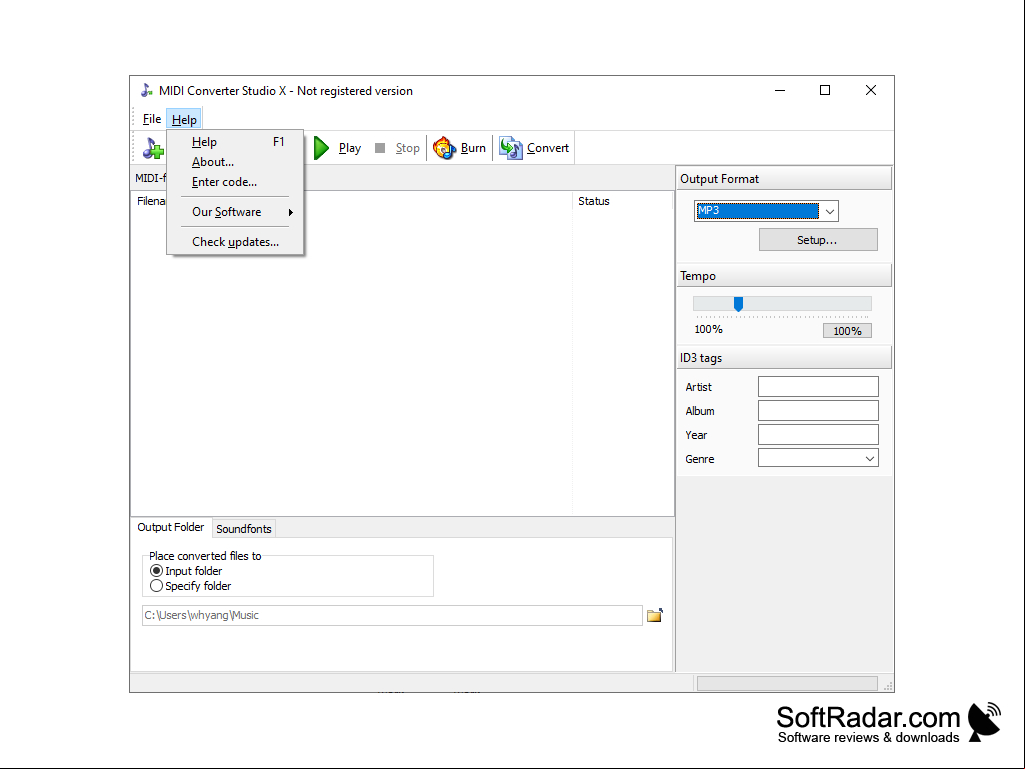The width and height of the screenshot is (1025, 769).
Task: Open the File menu
Action: pos(152,119)
